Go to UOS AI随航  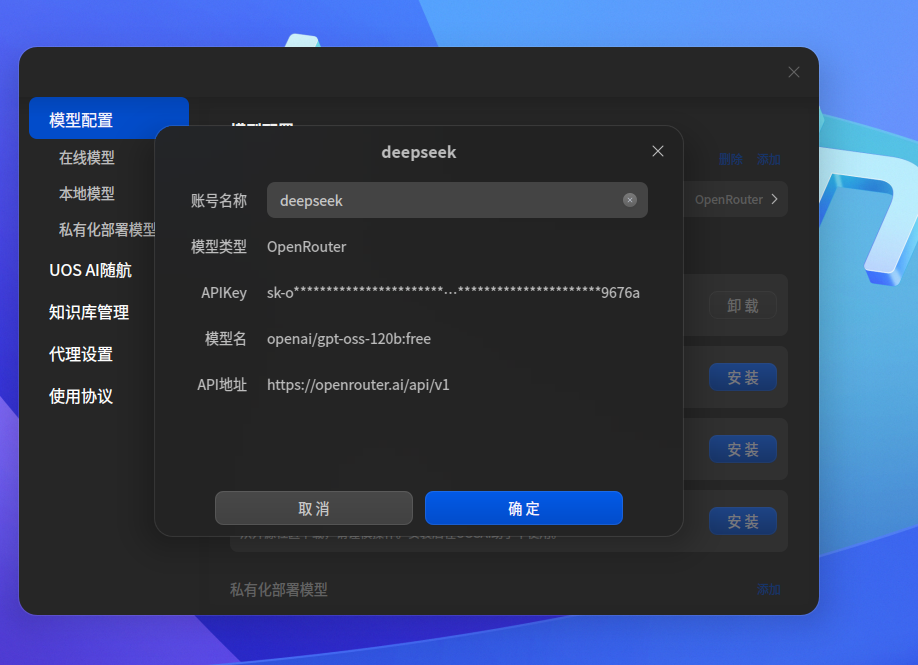(x=90, y=270)
